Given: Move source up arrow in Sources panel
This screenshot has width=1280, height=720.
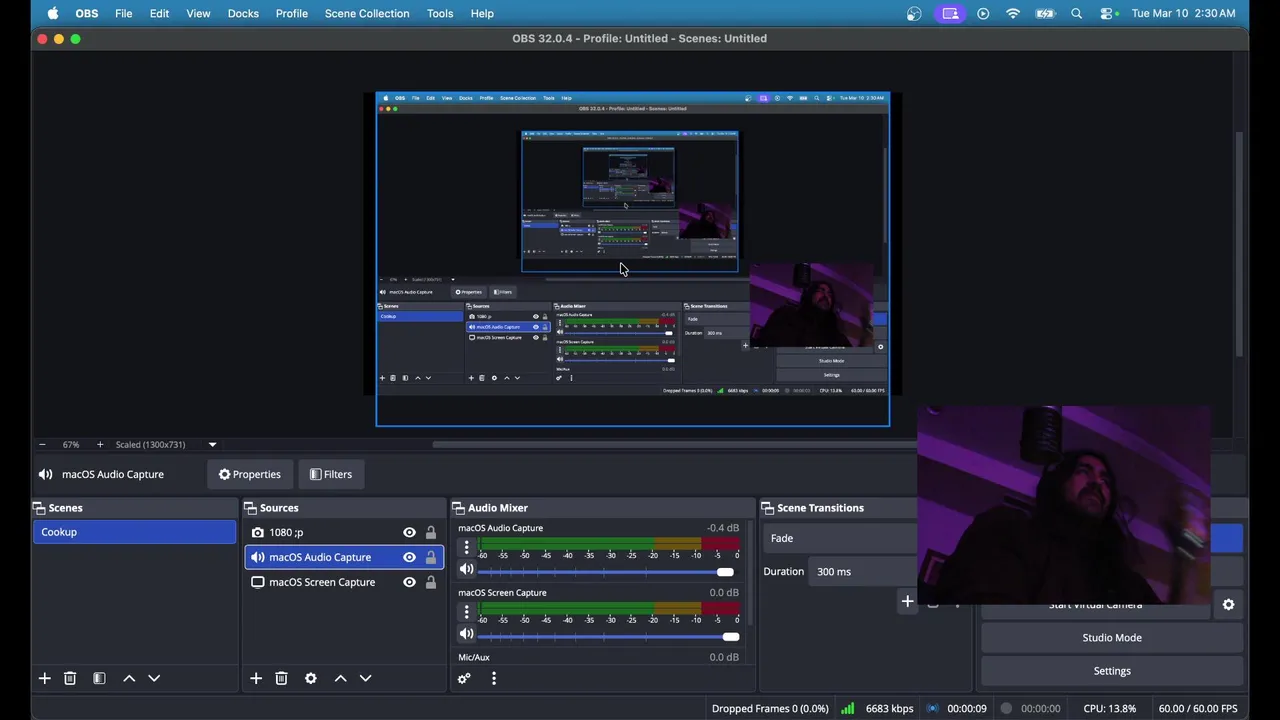Looking at the screenshot, I should pos(340,678).
